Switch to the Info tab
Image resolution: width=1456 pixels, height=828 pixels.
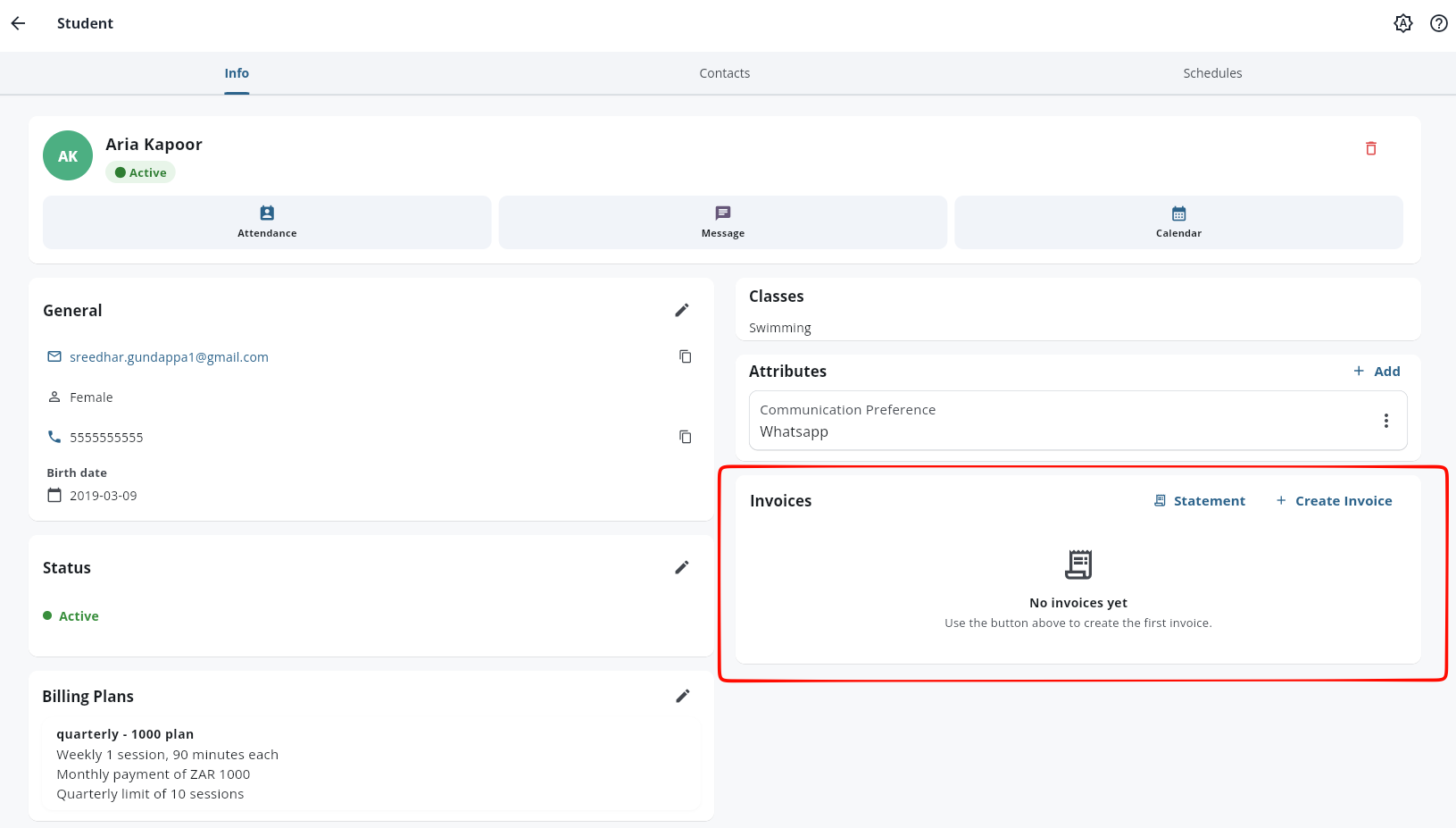coord(237,73)
